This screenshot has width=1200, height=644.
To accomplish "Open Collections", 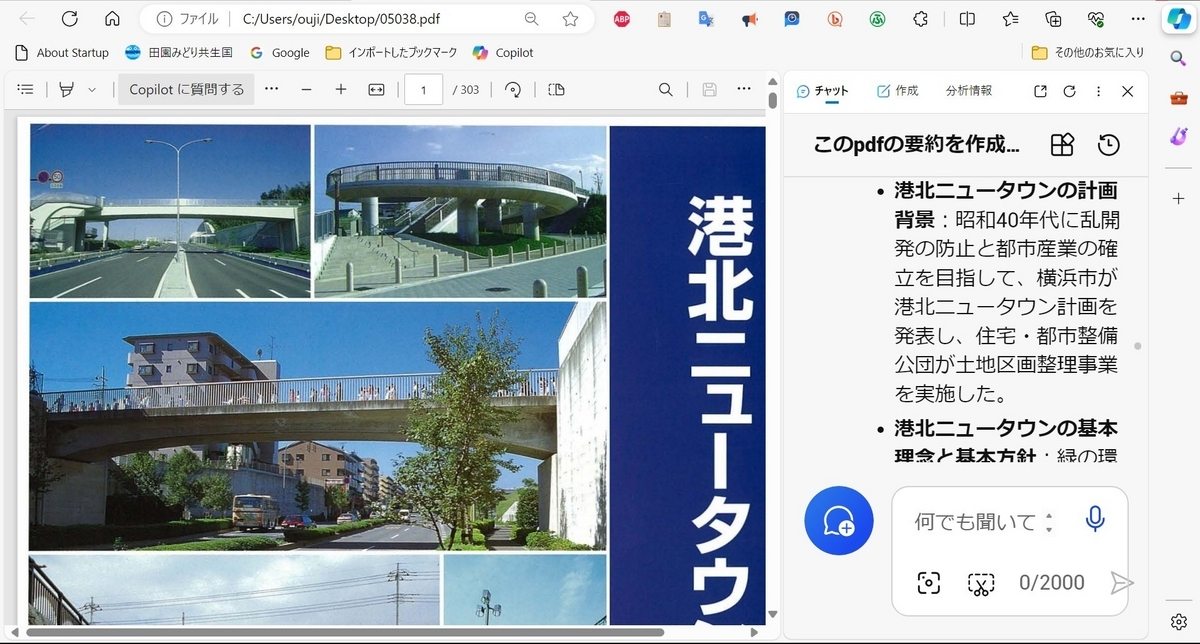I will (1053, 19).
